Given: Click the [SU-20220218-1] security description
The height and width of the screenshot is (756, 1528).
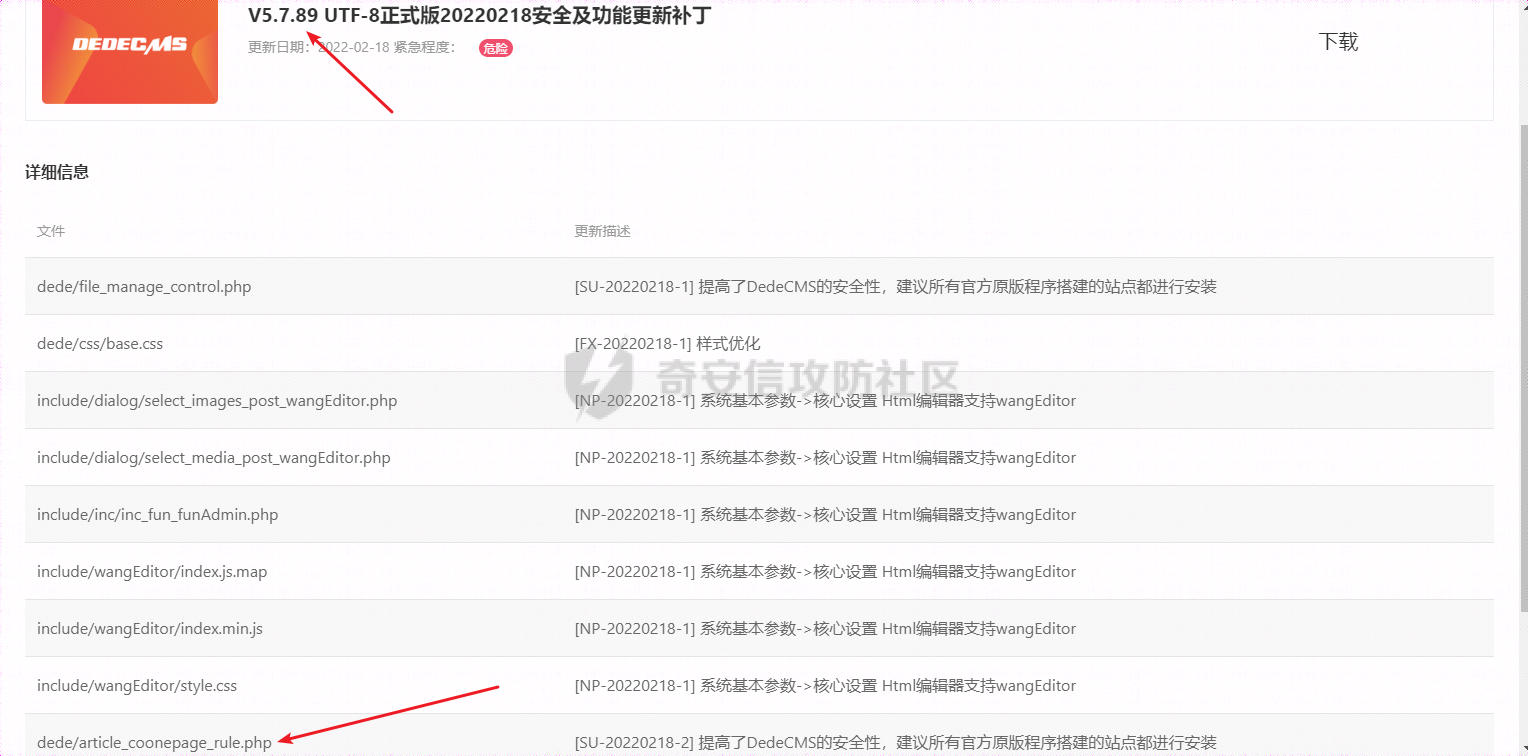Looking at the screenshot, I should (895, 287).
